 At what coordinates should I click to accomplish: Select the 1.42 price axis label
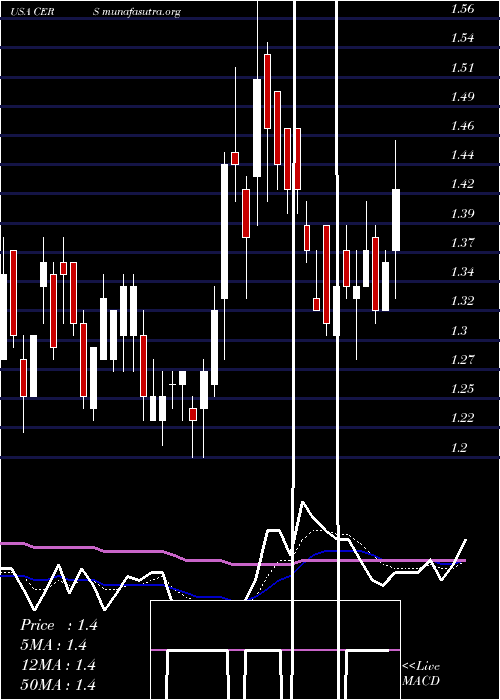coord(462,184)
